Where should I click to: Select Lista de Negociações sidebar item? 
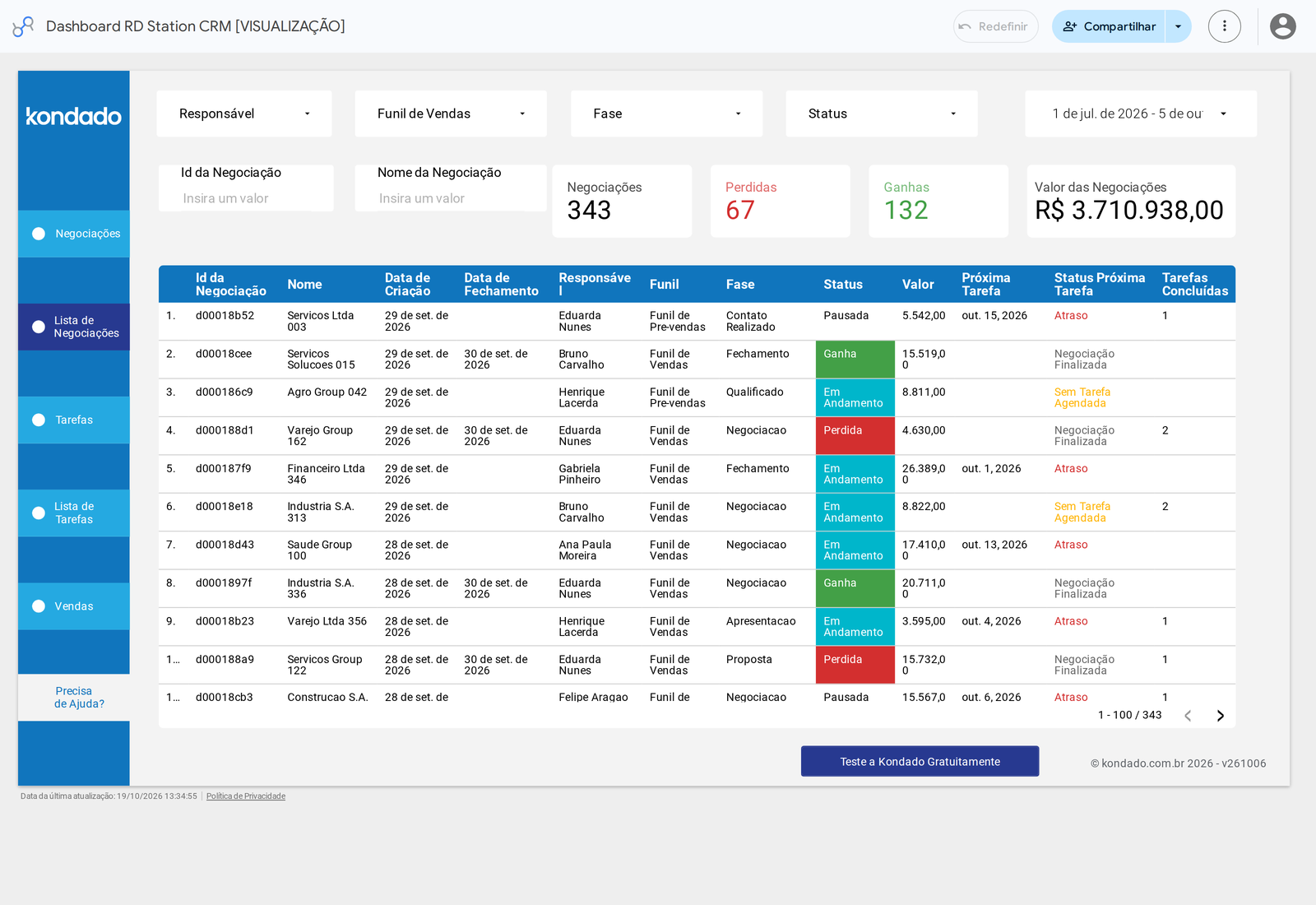pyautogui.click(x=74, y=327)
